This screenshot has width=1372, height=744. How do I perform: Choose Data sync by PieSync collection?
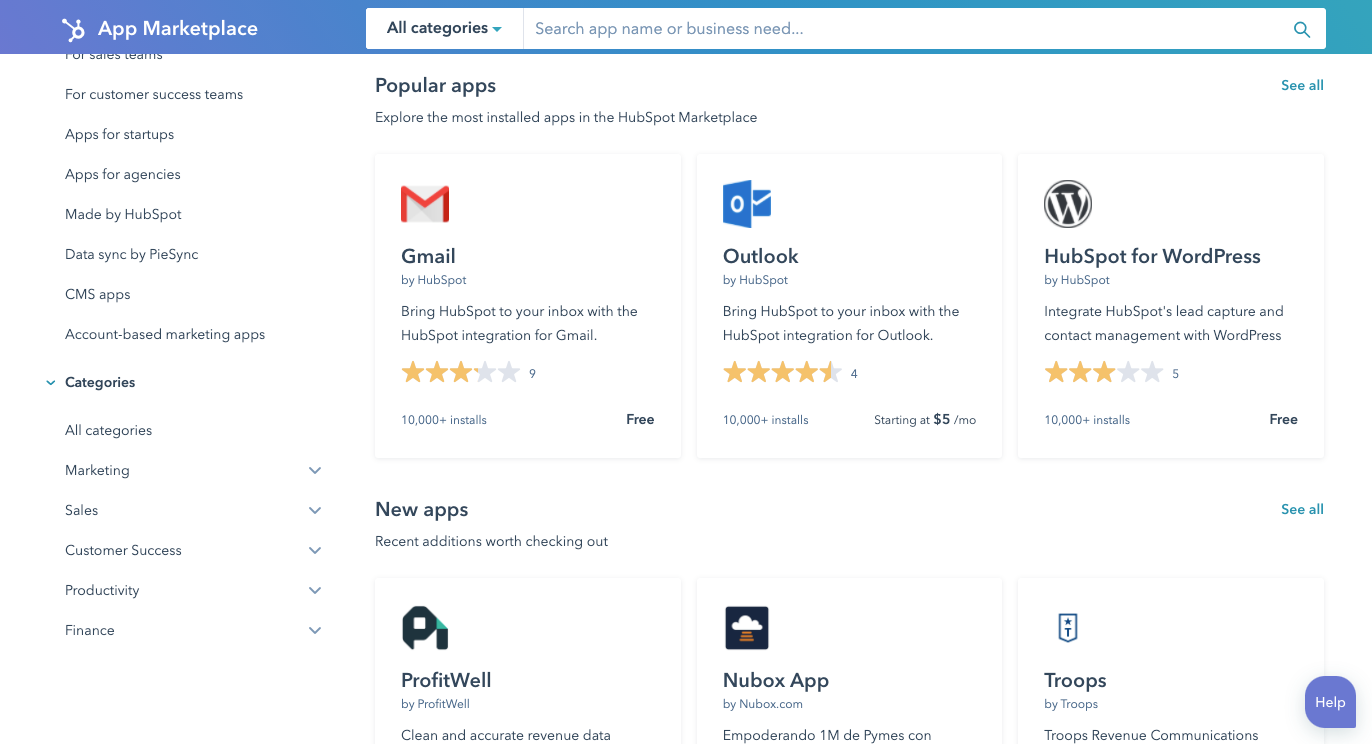(131, 254)
